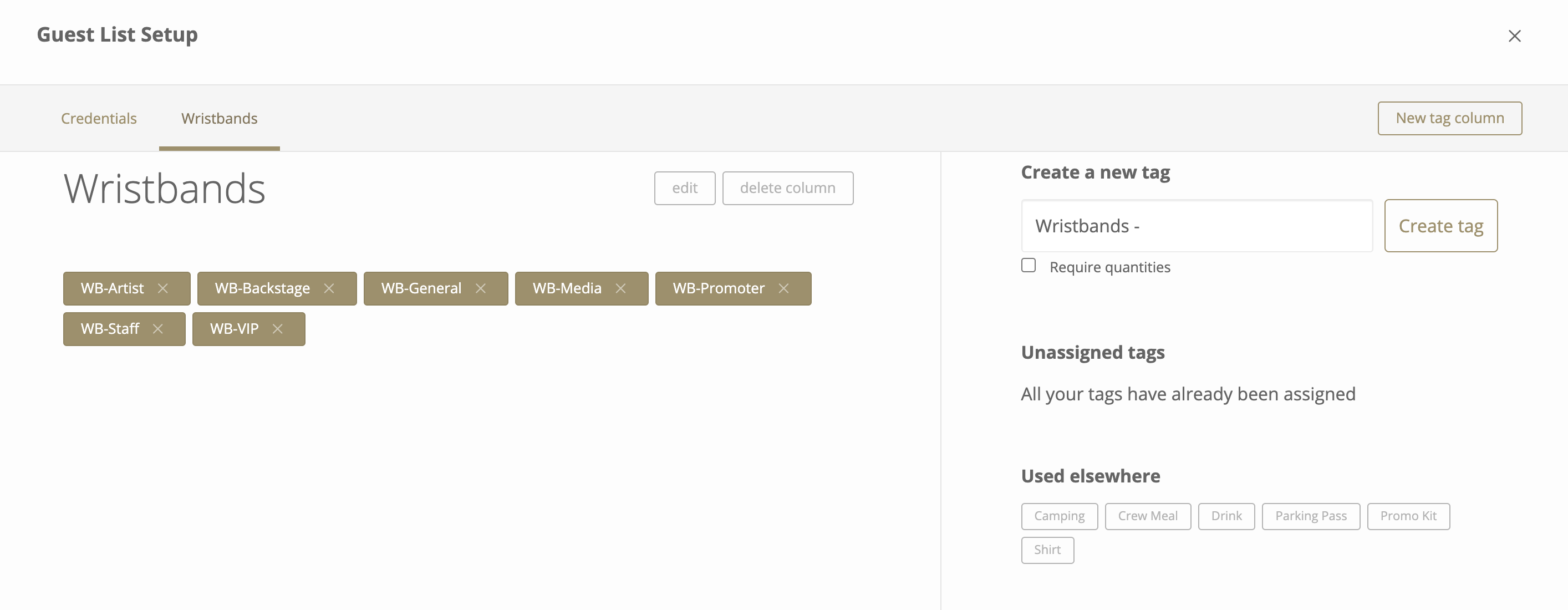Click the New tag column button
Viewport: 1568px width, 610px height.
1449,118
